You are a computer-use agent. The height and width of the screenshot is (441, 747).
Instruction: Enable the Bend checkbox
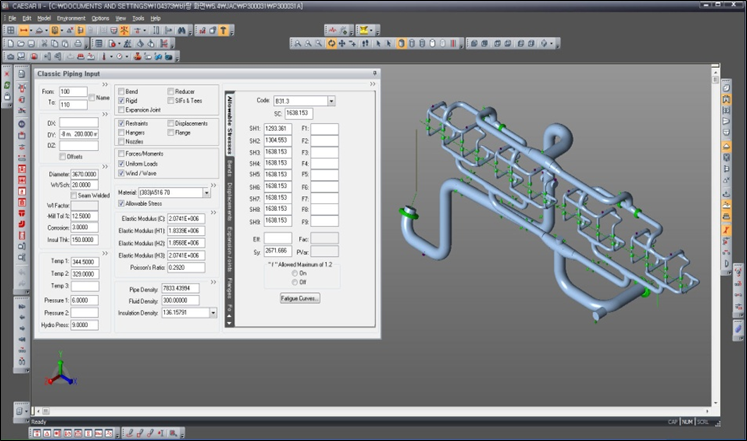coord(121,91)
